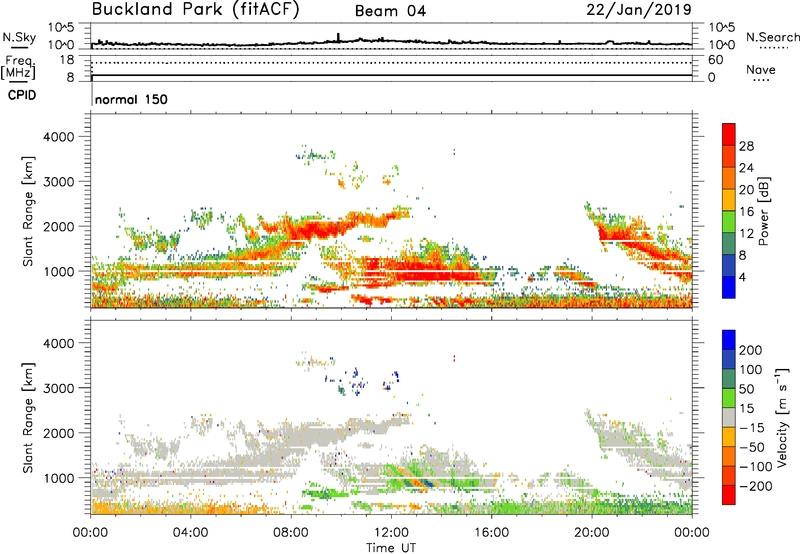Click the '16:00' time tick label
The image size is (800, 554).
pos(491,533)
